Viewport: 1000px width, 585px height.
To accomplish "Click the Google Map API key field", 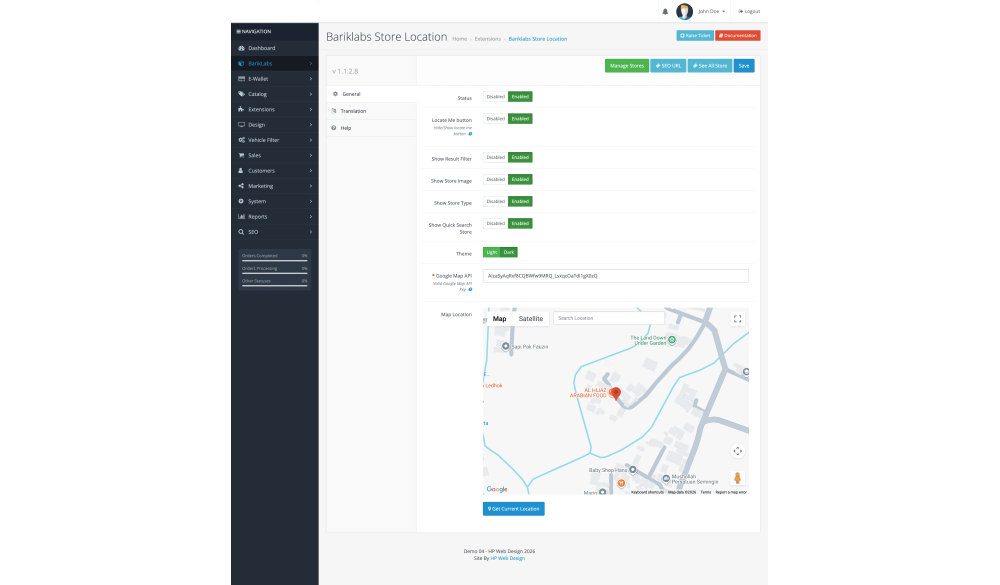I will 615,275.
